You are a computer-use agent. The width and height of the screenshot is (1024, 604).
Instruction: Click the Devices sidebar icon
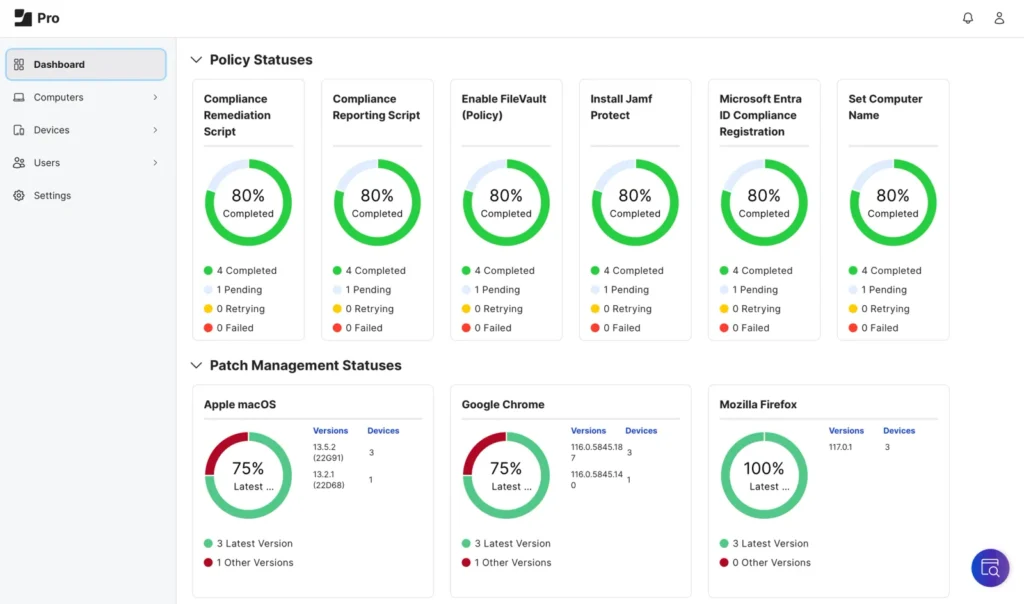coord(18,129)
